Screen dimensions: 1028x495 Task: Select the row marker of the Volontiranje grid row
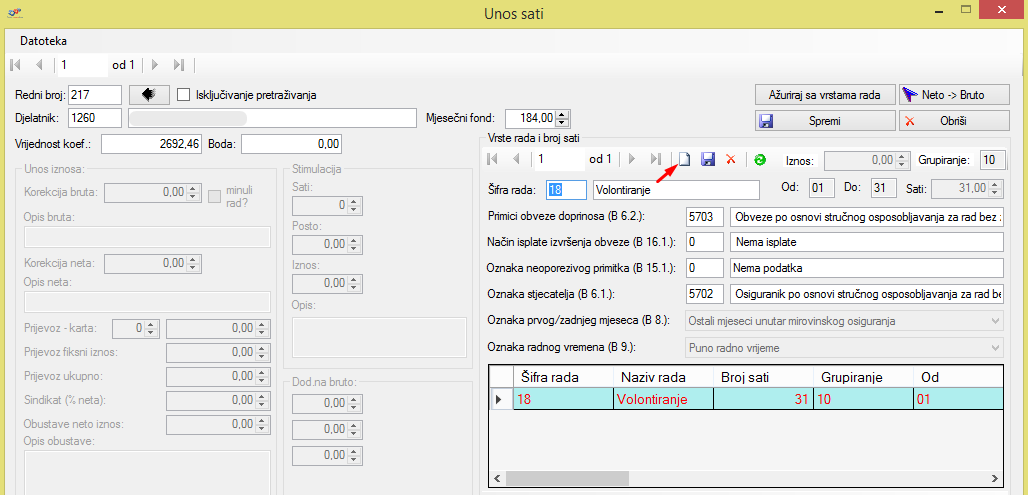click(499, 399)
